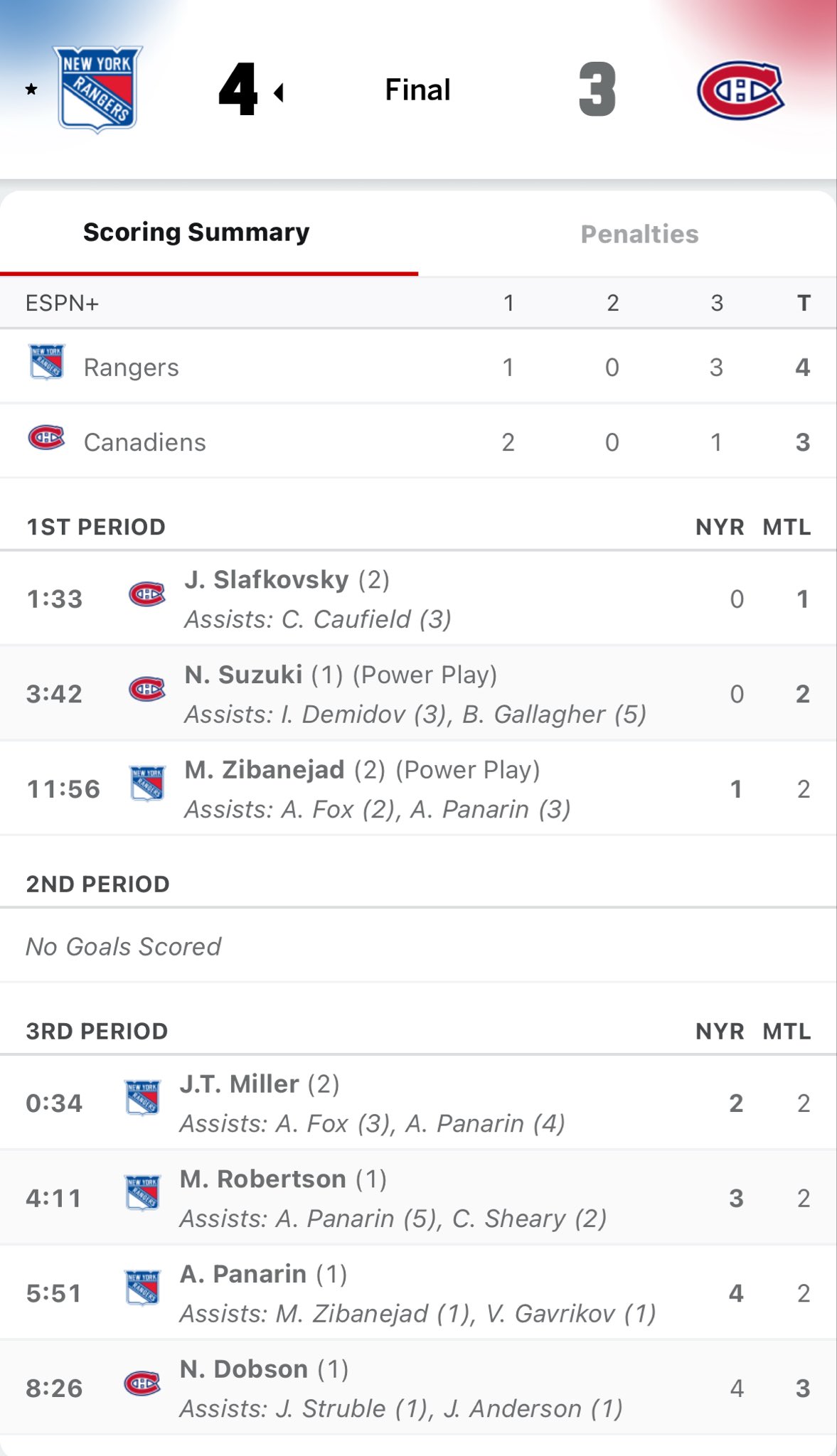Switch to the Penalties tab
The height and width of the screenshot is (1456, 837).
tap(639, 234)
